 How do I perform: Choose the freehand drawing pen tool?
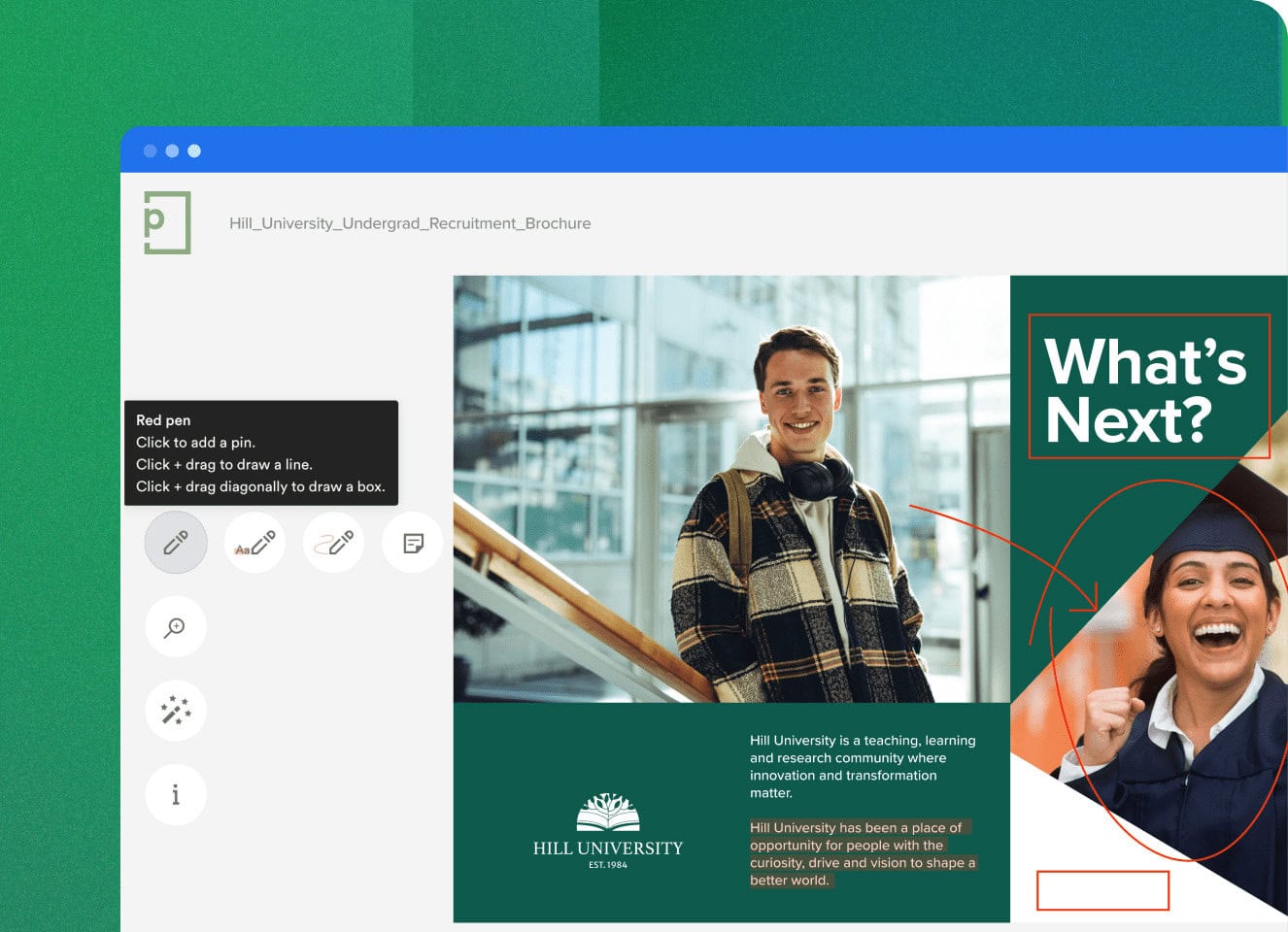333,542
